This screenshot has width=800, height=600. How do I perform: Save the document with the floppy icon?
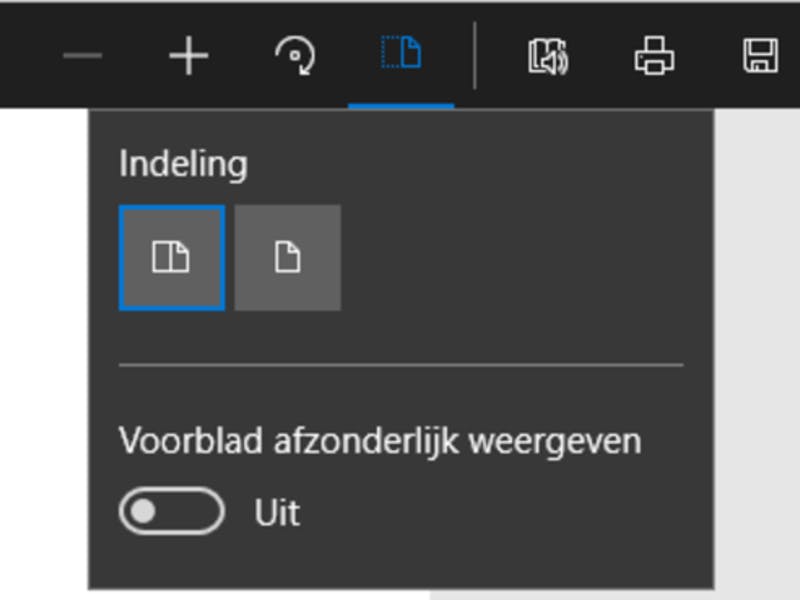(760, 56)
